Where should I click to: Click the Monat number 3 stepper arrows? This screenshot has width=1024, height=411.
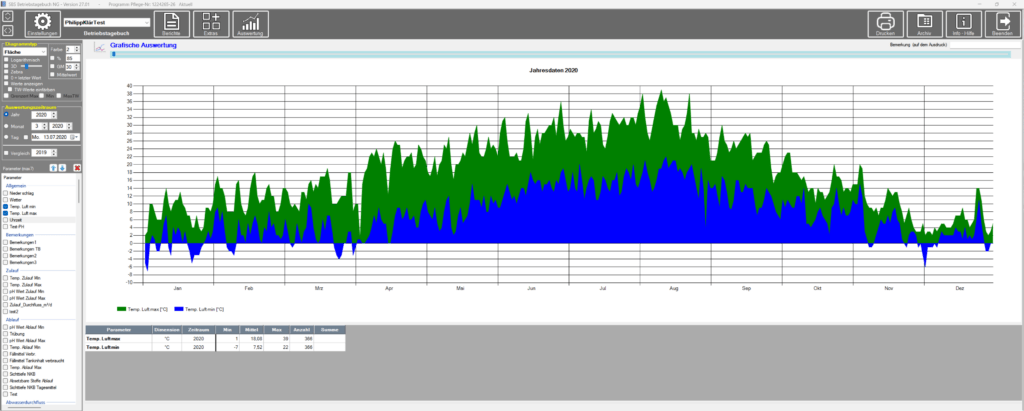[44, 126]
